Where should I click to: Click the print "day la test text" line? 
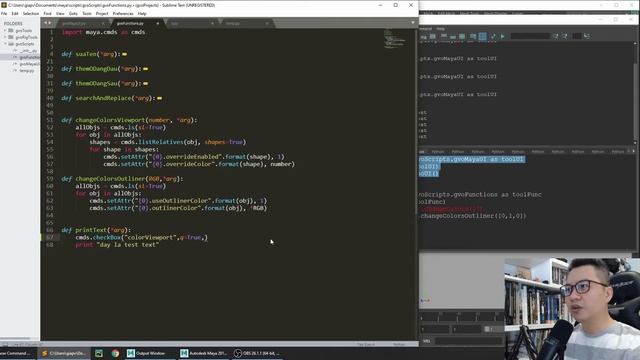pyautogui.click(x=117, y=245)
